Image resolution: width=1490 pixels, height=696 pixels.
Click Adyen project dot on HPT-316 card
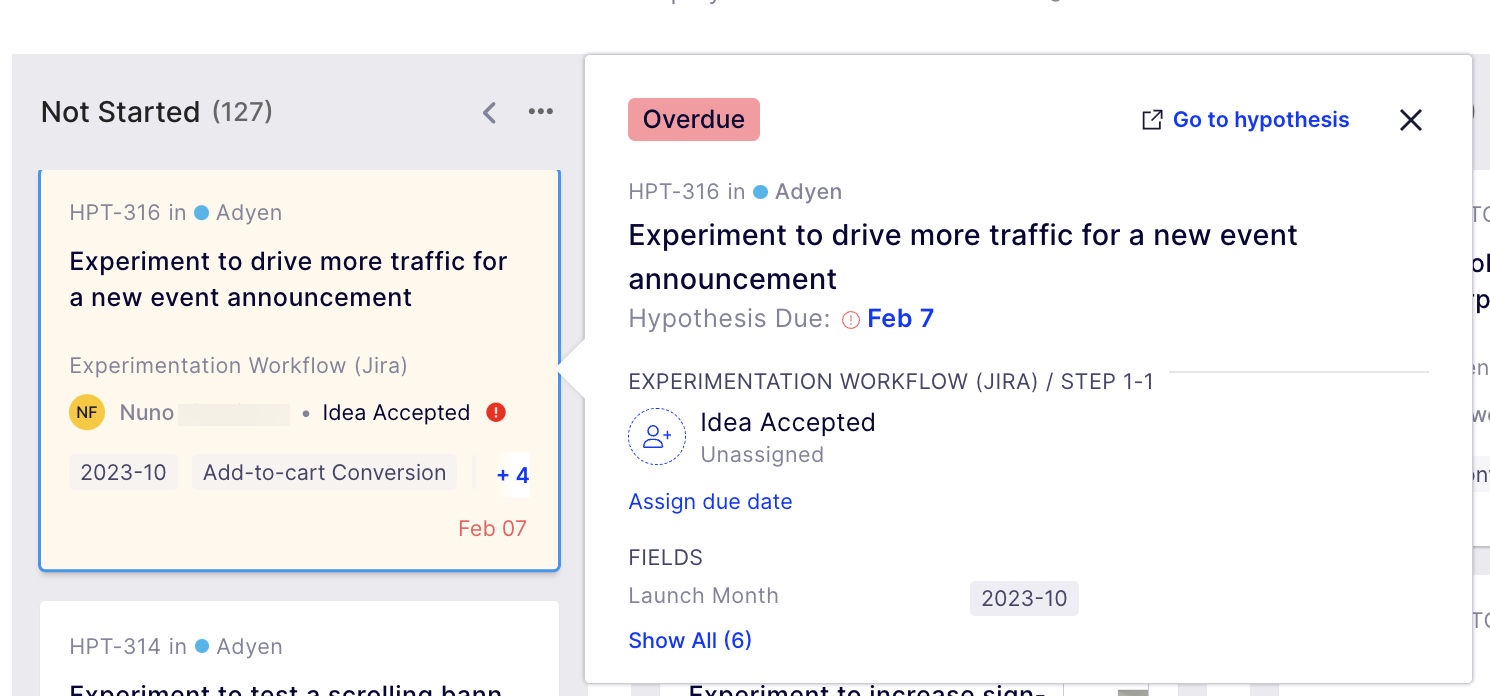pos(202,213)
